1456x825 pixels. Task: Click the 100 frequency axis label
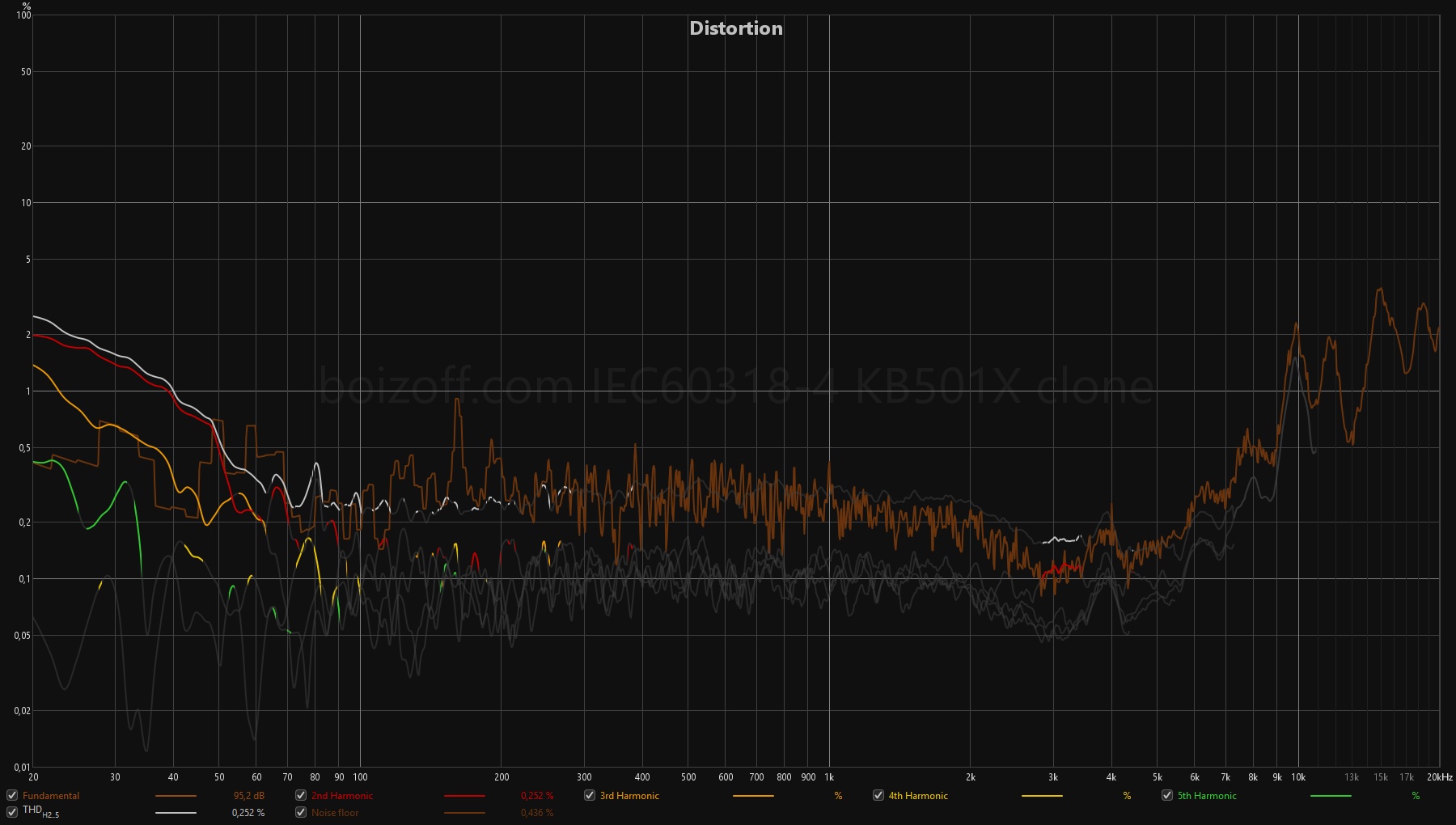(x=360, y=777)
